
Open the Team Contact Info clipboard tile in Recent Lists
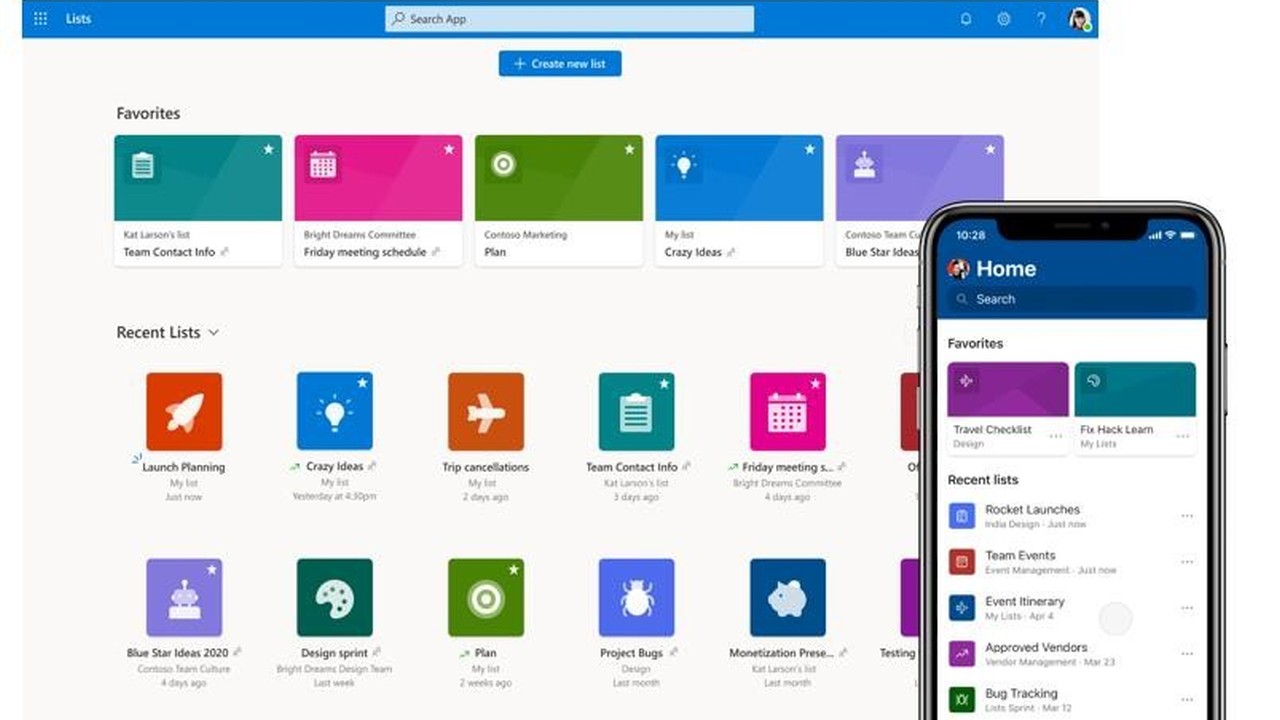pyautogui.click(x=636, y=411)
